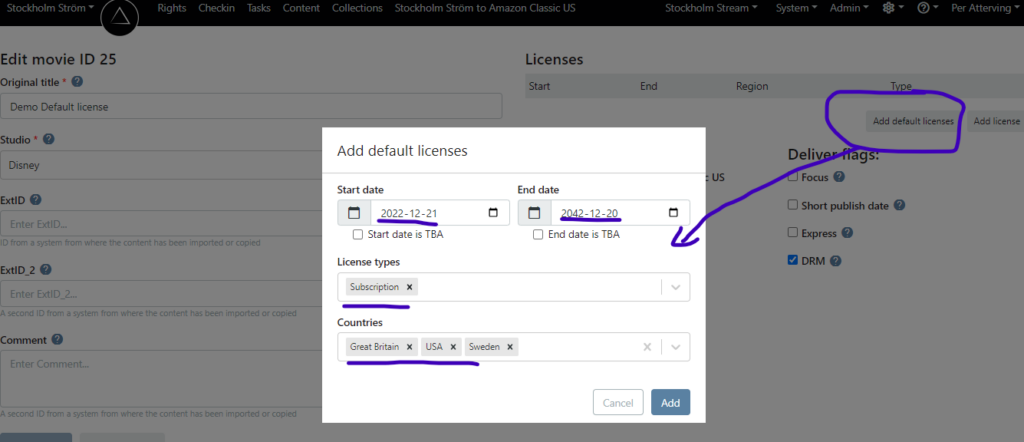Uncheck the DRM deliver flag

click(x=793, y=261)
